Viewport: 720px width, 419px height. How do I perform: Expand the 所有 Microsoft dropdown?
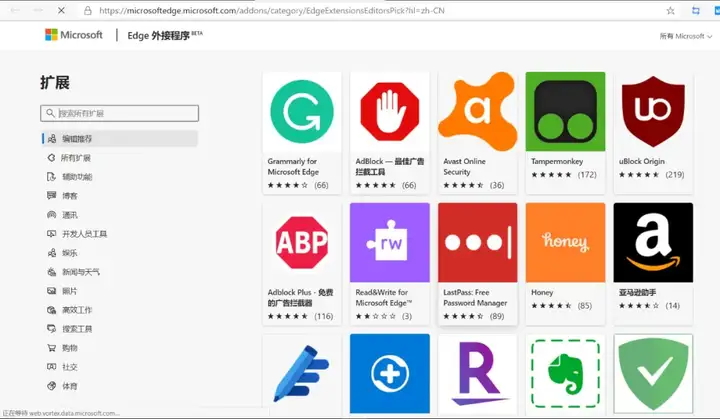point(686,36)
